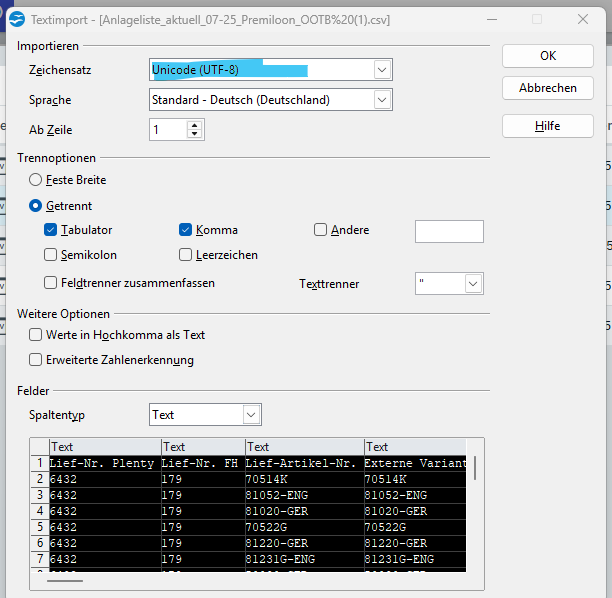Enable Erweiterte Zahlenerkennung checkbox
This screenshot has width=612, height=598.
(x=37, y=360)
